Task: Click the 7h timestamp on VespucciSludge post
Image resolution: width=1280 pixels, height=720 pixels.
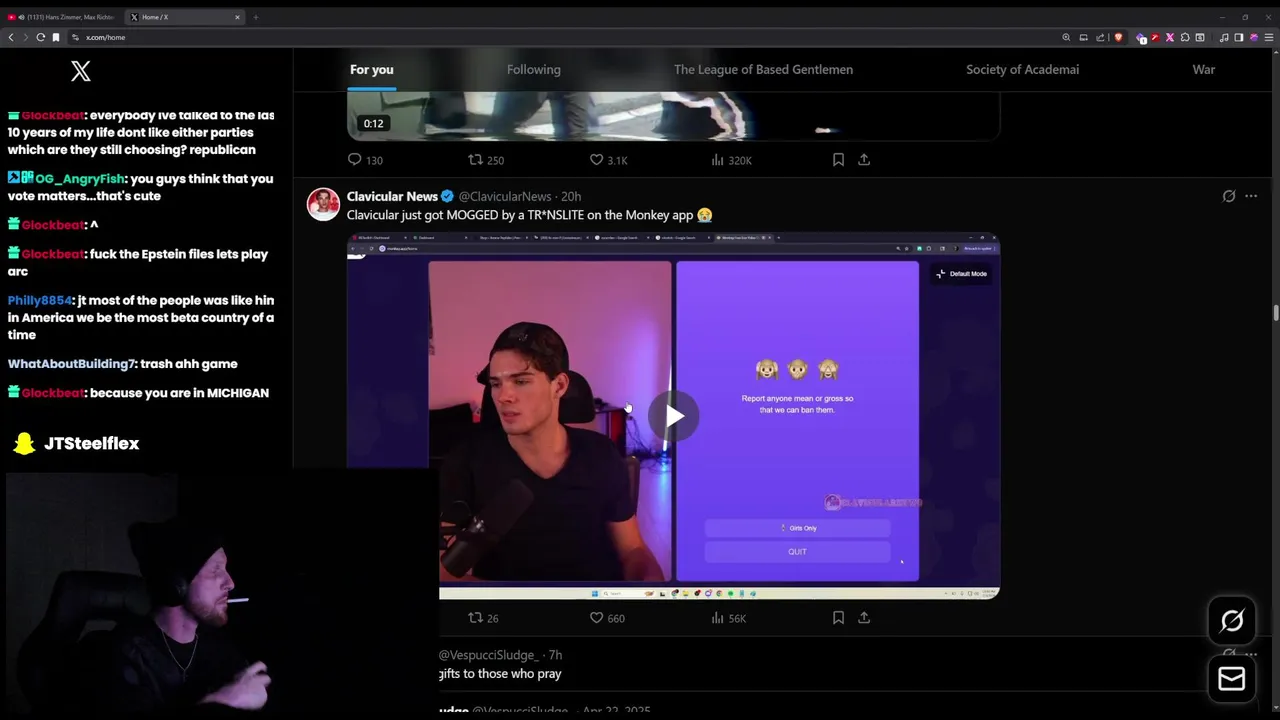Action: [556, 655]
